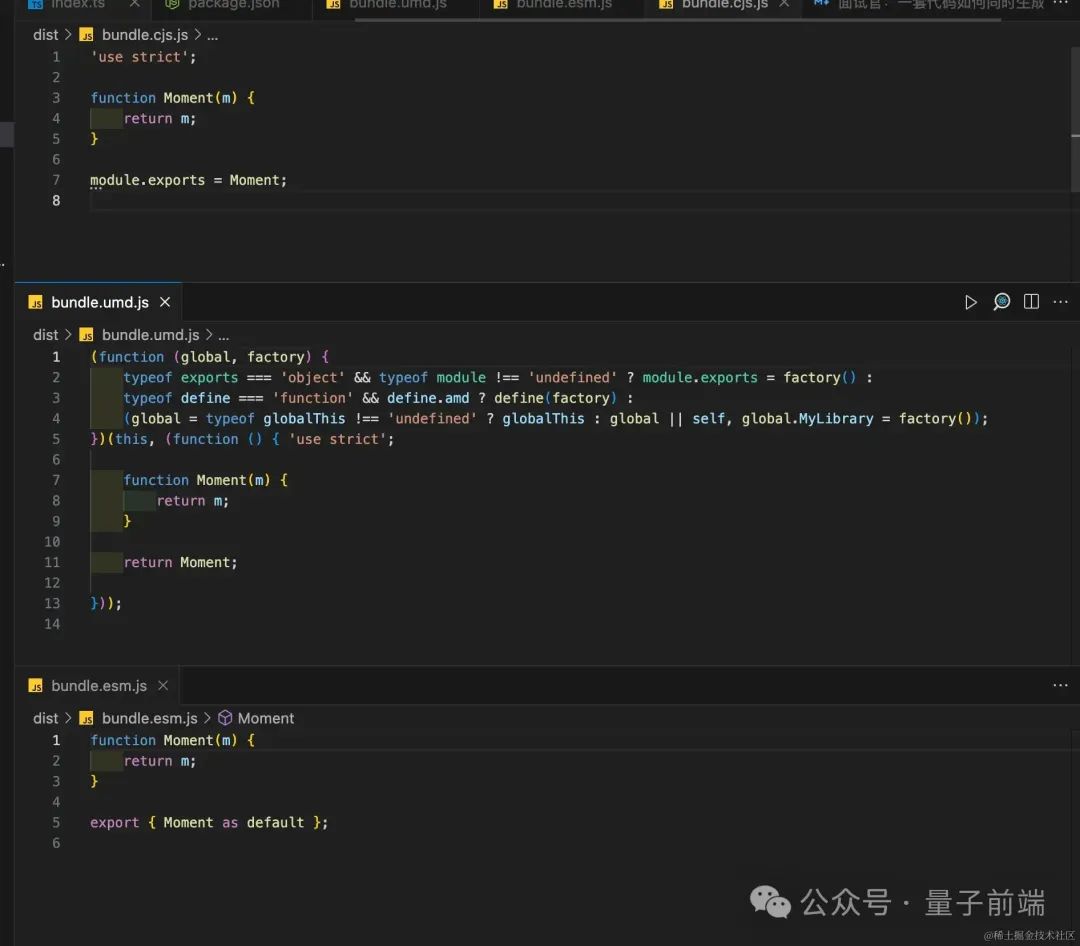The height and width of the screenshot is (946, 1080).
Task: Click 'function Moment(m) {' on umd line 7
Action: click(206, 480)
